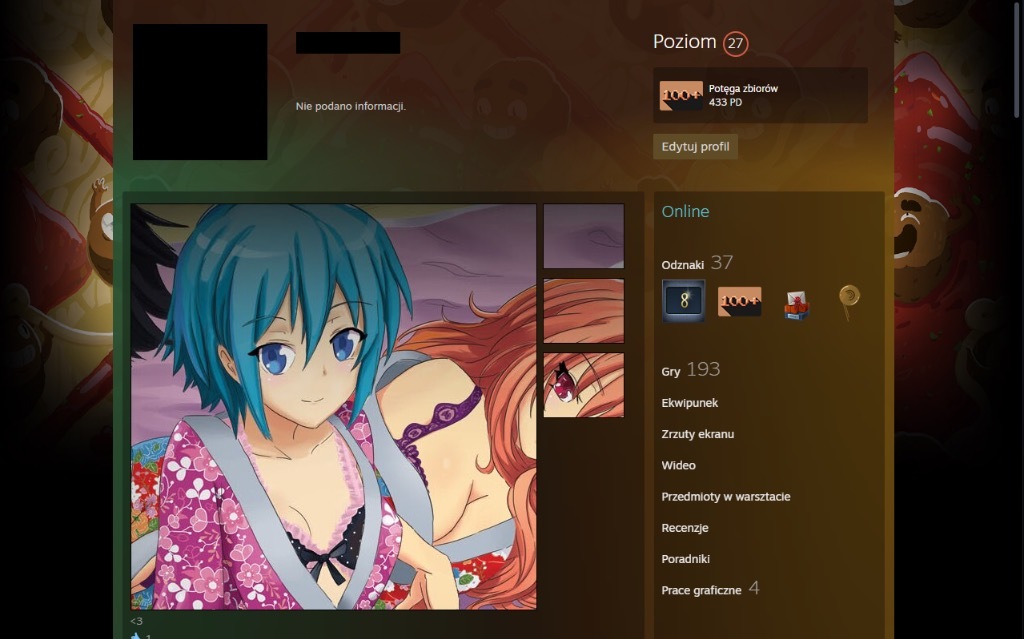Click the profile avatar image
The height and width of the screenshot is (639, 1024).
tap(200, 92)
